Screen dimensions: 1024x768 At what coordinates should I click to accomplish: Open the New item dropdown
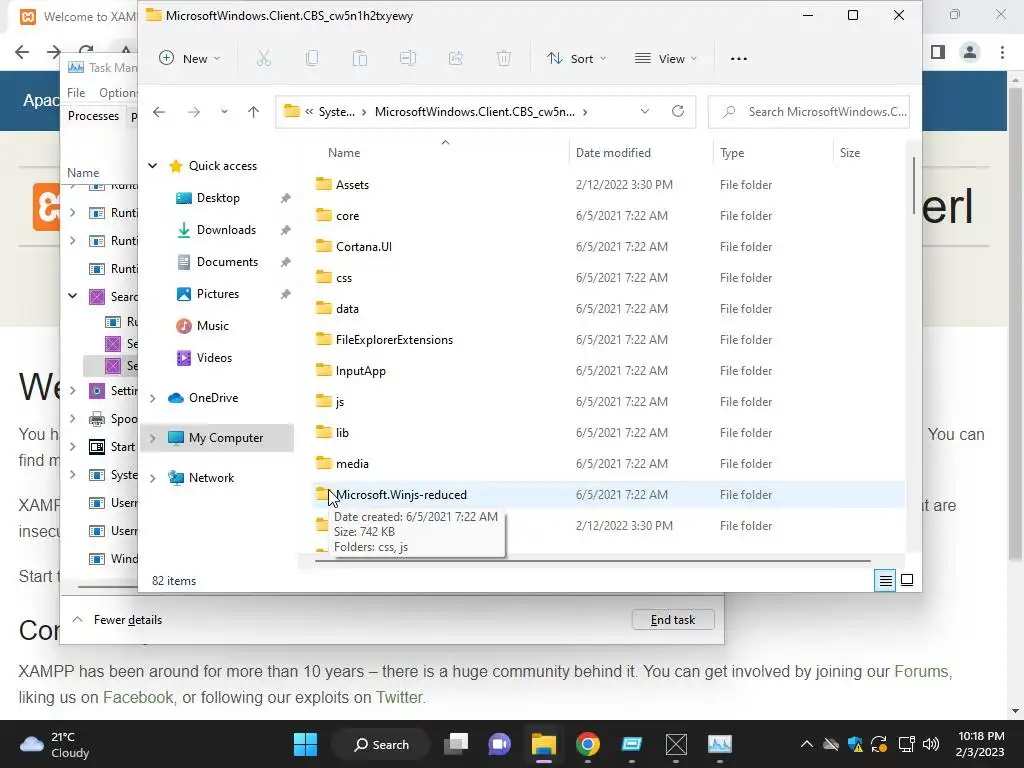[x=189, y=59]
